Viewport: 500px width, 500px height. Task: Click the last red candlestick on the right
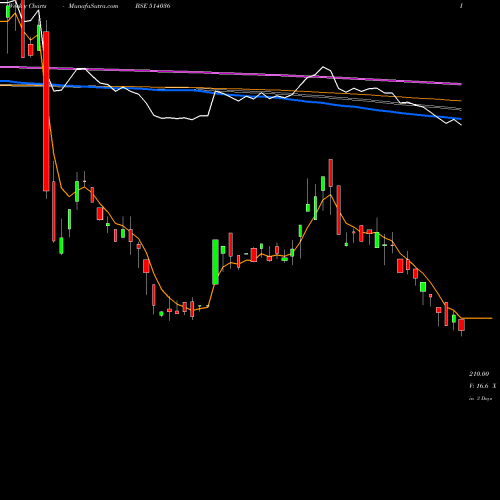click(461, 325)
